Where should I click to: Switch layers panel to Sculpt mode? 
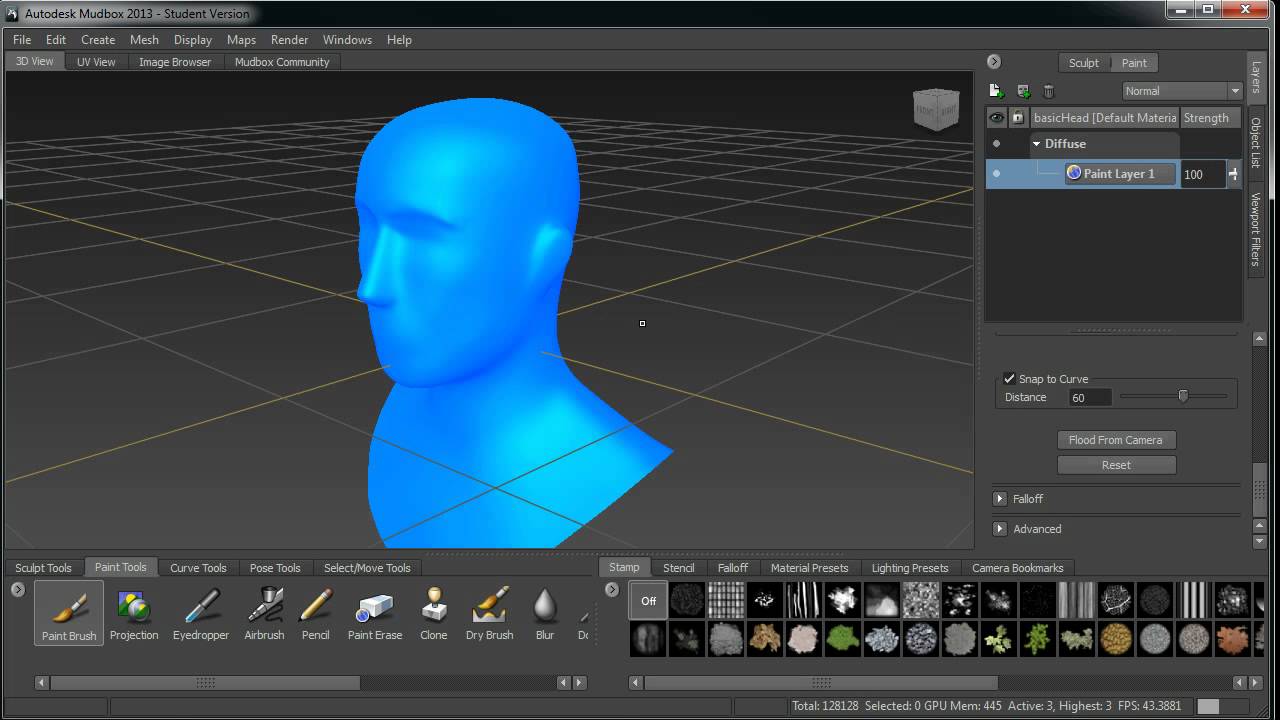pos(1084,63)
